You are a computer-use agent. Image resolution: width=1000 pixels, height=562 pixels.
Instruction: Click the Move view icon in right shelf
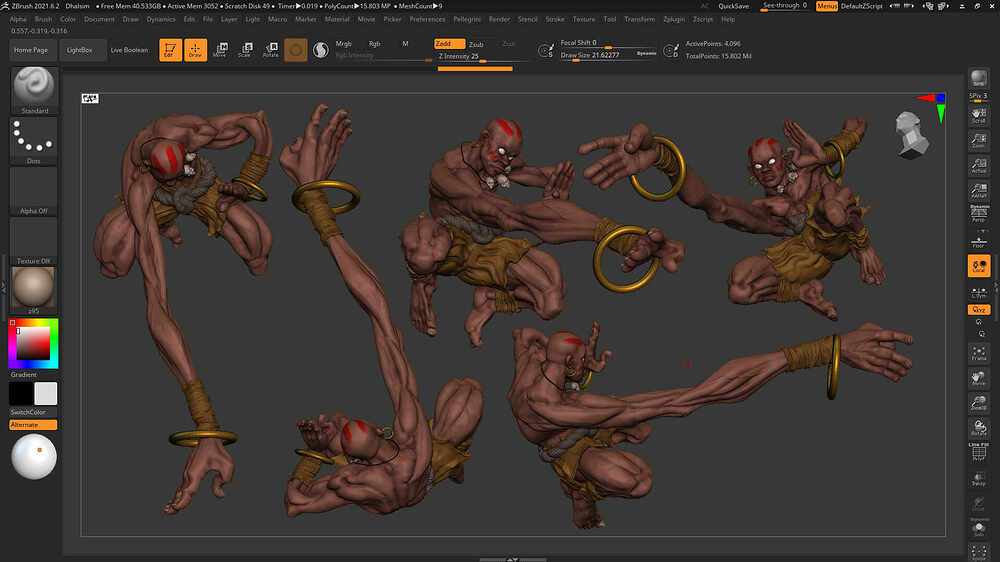pyautogui.click(x=978, y=378)
